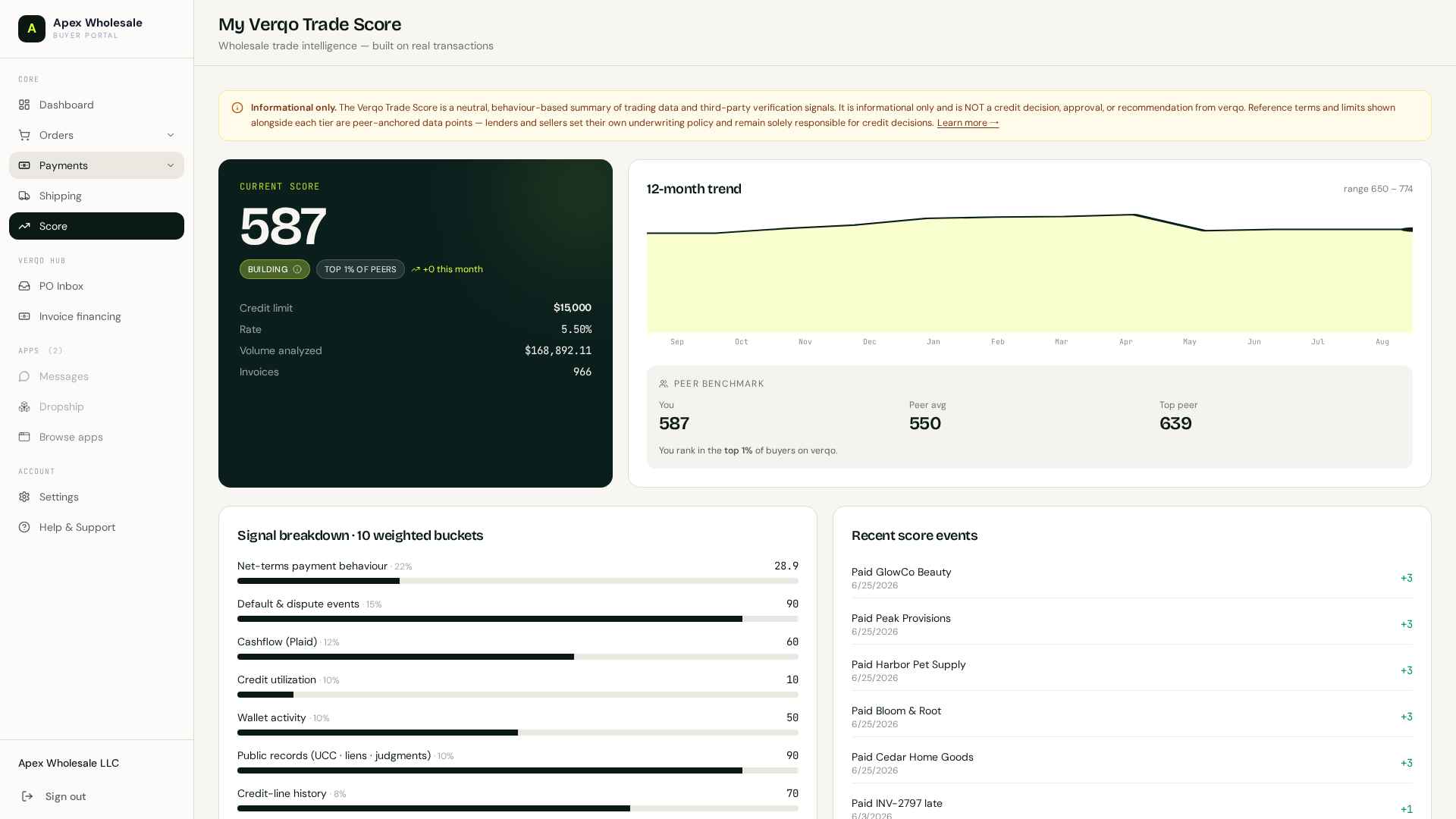1456x819 pixels.
Task: Click the Help & Support question icon
Action: tap(24, 527)
